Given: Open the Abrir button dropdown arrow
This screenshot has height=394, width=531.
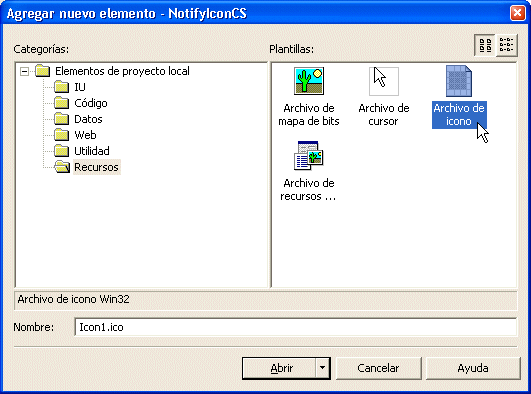Looking at the screenshot, I should pyautogui.click(x=323, y=368).
